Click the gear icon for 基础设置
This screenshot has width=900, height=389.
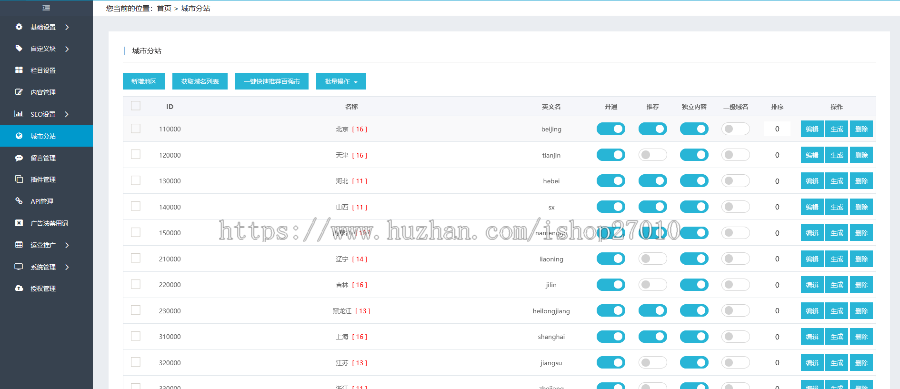click(19, 27)
